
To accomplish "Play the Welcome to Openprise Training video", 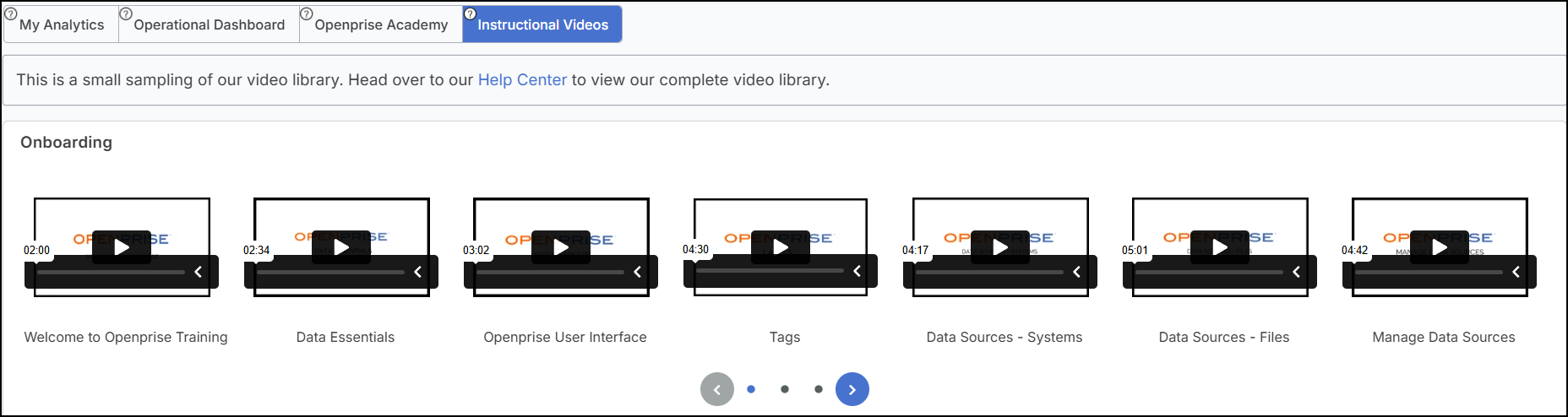I will [x=122, y=247].
